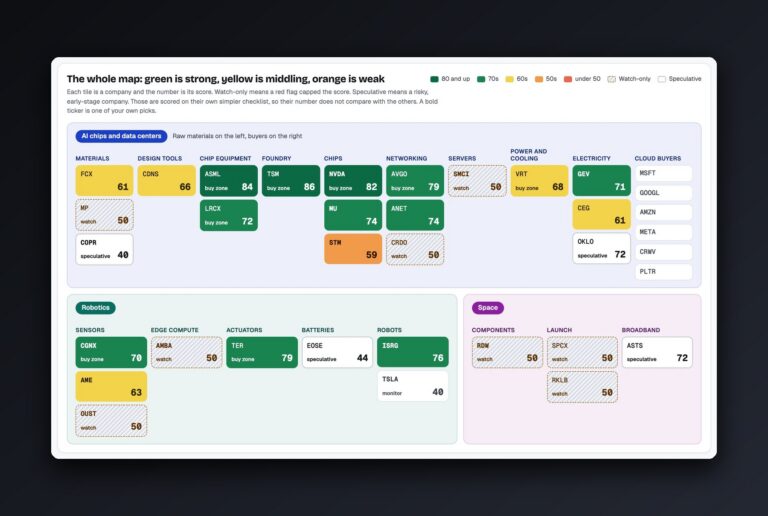Image resolution: width=768 pixels, height=516 pixels.
Task: Click the orange STM tile
Action: 353,249
